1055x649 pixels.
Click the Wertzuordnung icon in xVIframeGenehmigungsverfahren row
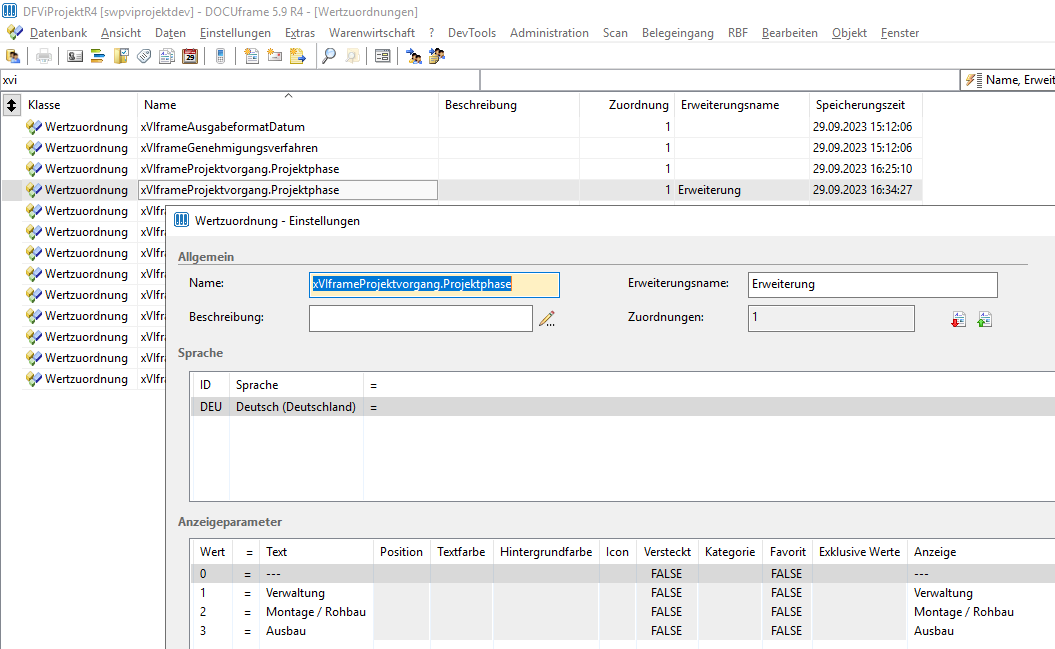click(x=34, y=148)
